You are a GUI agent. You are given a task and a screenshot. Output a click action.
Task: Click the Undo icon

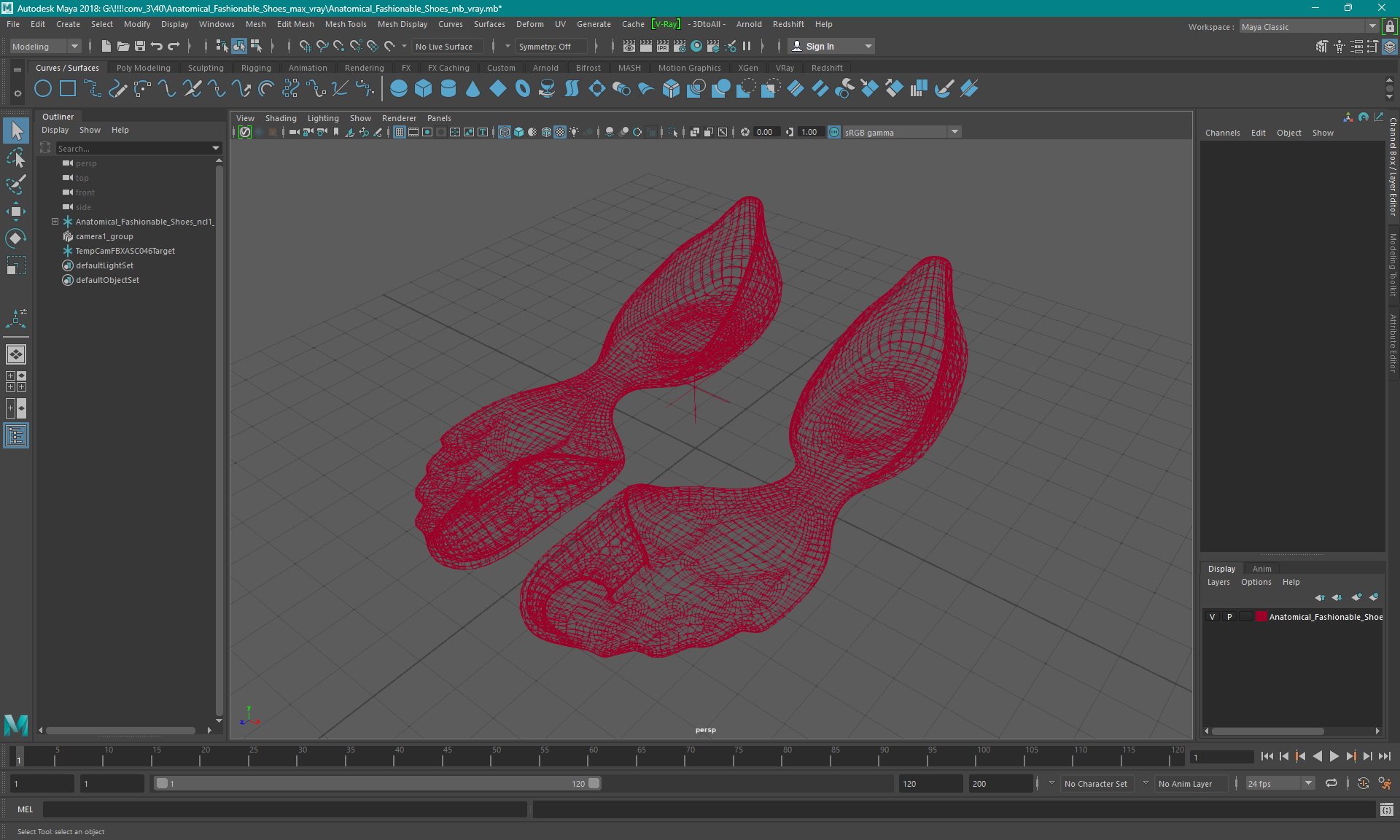tap(157, 46)
